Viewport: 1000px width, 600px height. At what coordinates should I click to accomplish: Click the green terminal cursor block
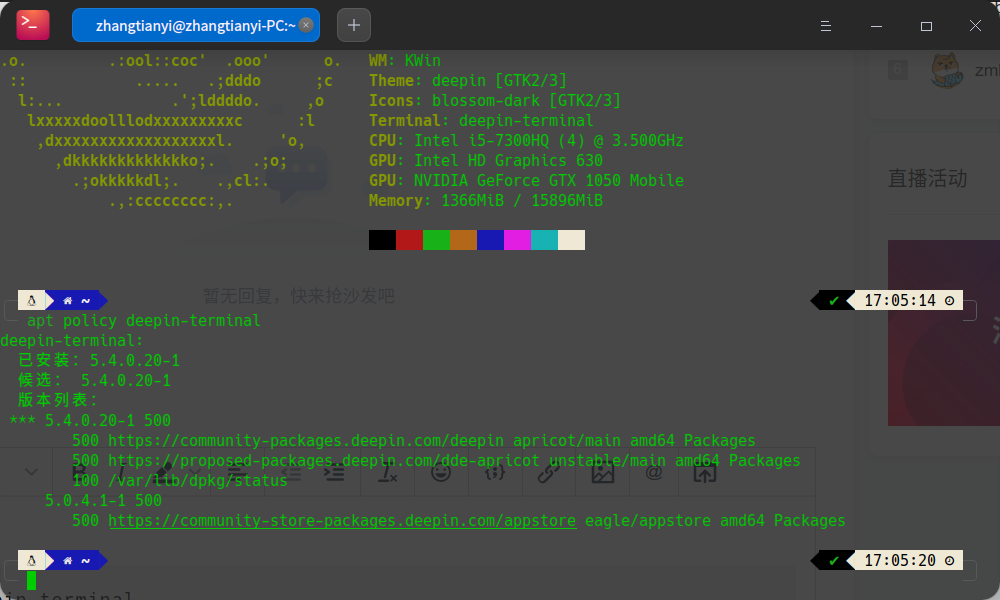(31, 580)
